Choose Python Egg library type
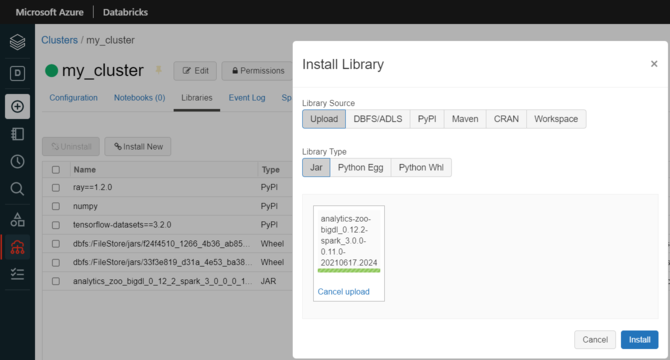The width and height of the screenshot is (670, 360). (x=360, y=167)
